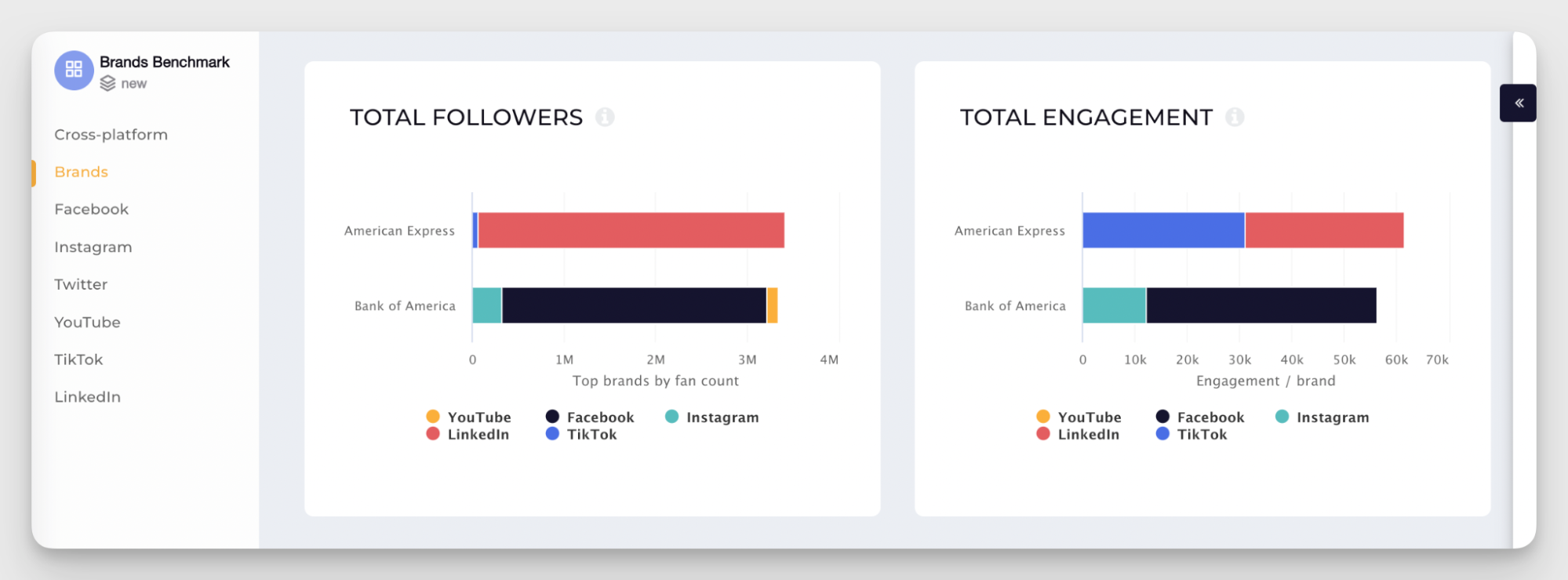Select TikTok in the sidebar navigation
This screenshot has height=580, width=1568.
pos(78,359)
